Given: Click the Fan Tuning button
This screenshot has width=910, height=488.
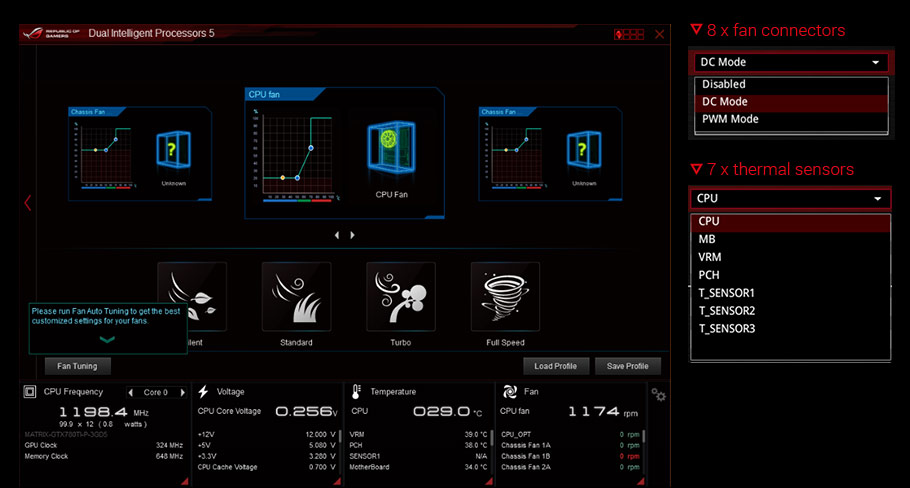Looking at the screenshot, I should click(77, 366).
